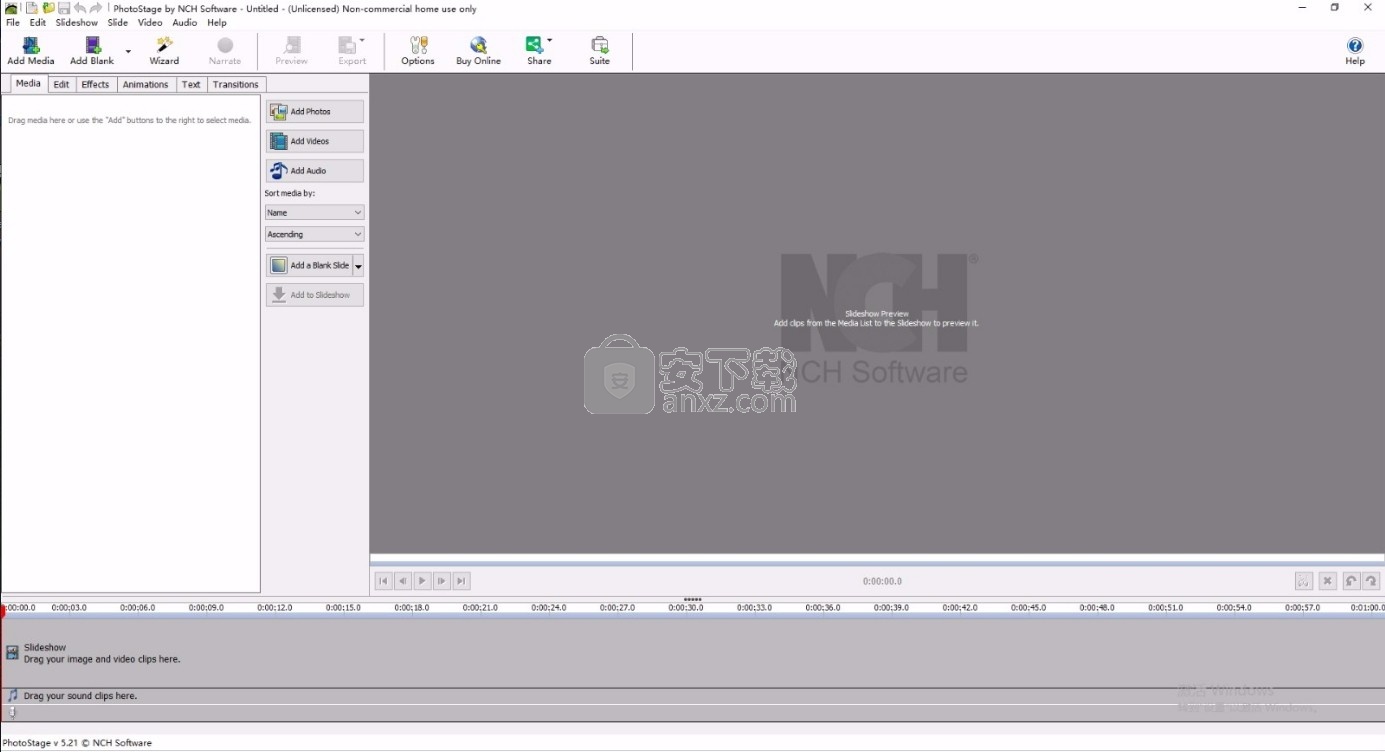This screenshot has height=752, width=1385.
Task: Open the Slide menu
Action: 118,22
